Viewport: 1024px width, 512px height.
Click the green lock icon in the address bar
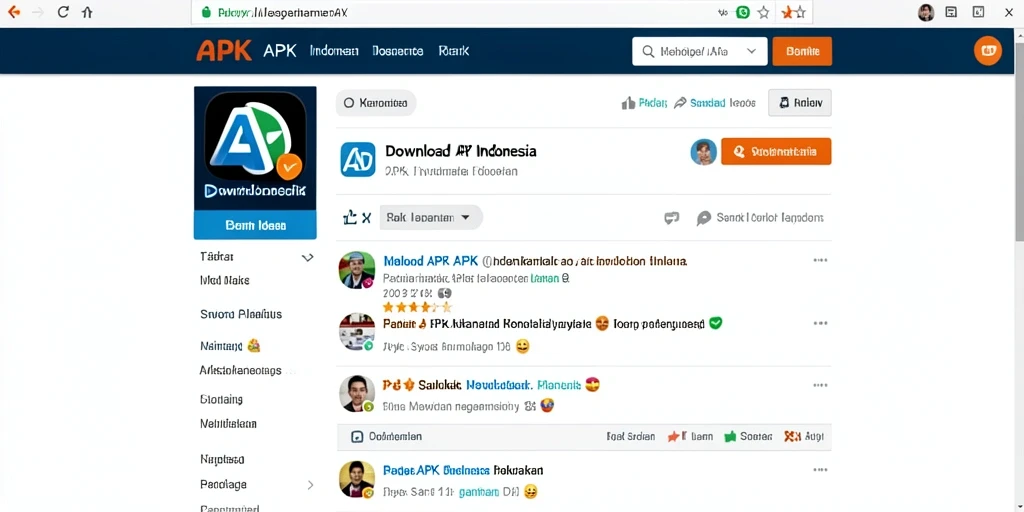click(206, 12)
